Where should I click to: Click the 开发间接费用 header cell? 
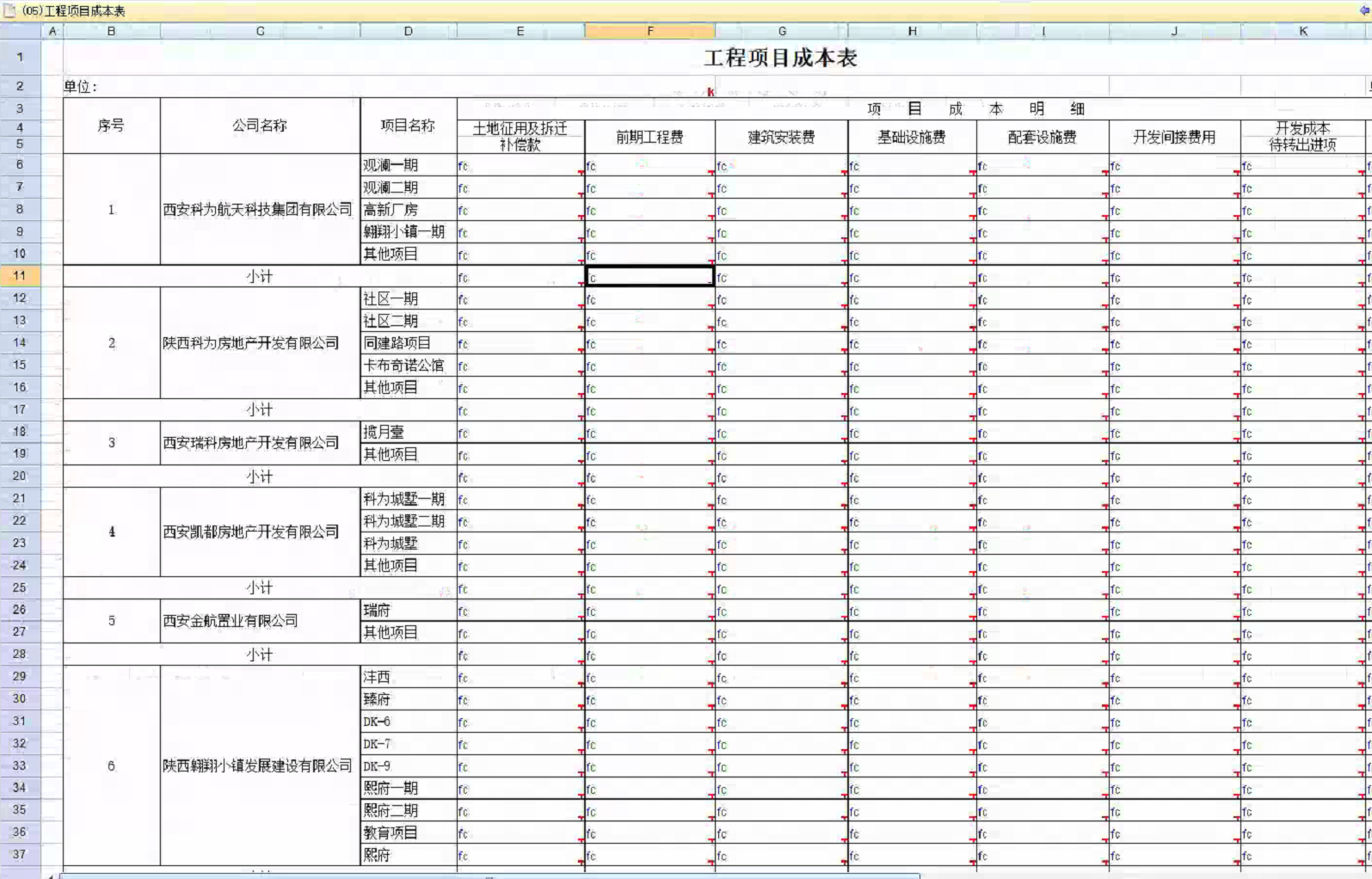click(1175, 137)
